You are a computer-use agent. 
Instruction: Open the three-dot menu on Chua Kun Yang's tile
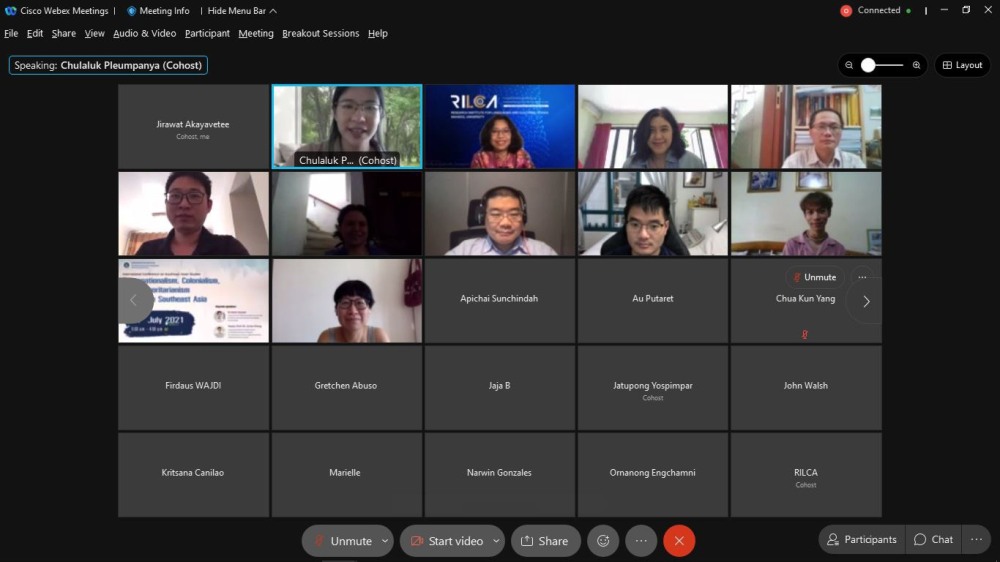(862, 278)
